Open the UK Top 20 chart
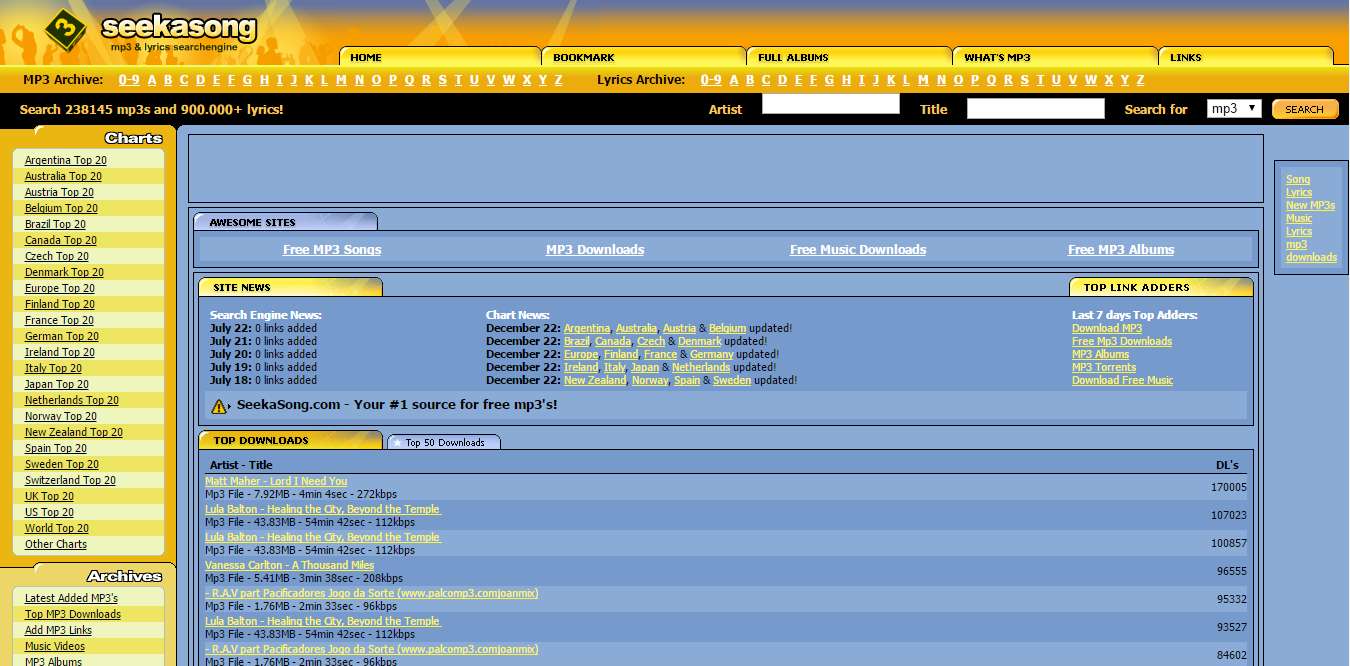This screenshot has width=1350, height=666. (49, 496)
